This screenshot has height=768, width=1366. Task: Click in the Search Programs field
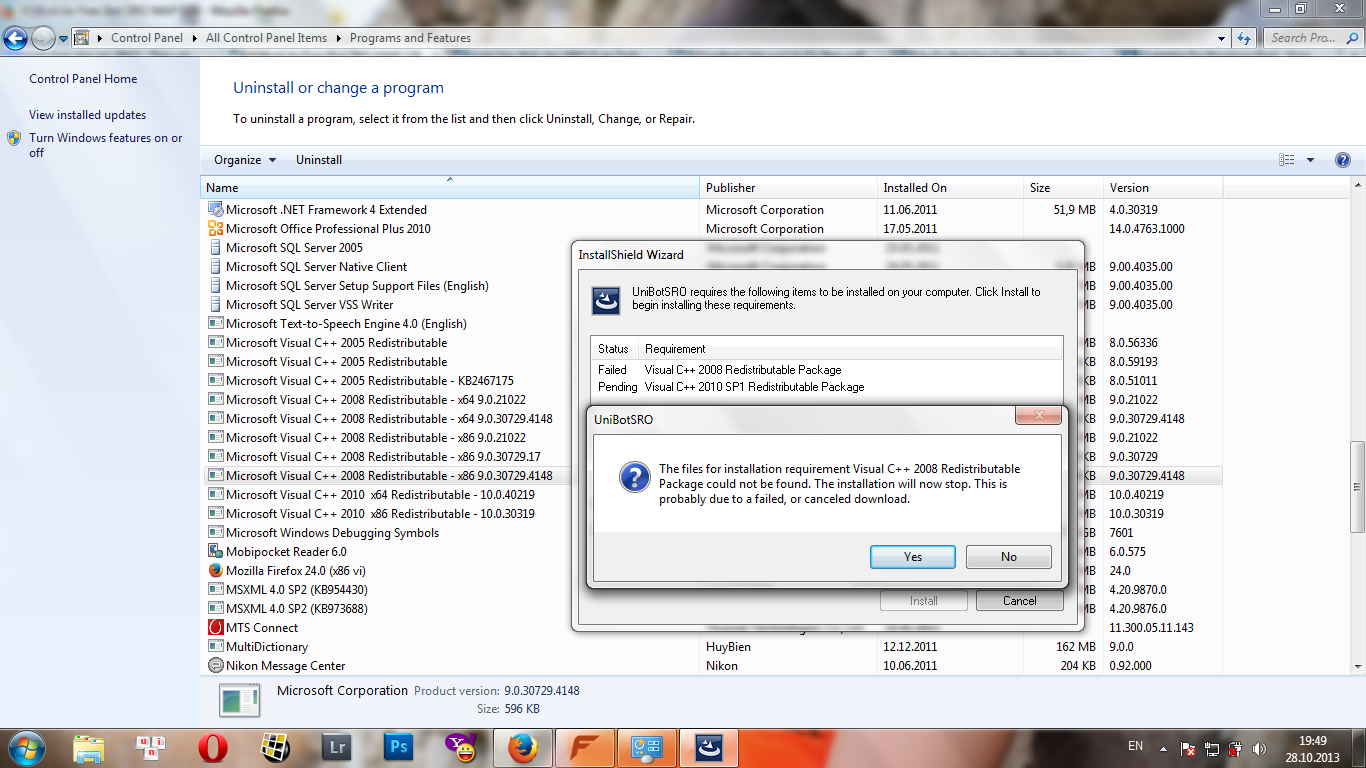1313,38
